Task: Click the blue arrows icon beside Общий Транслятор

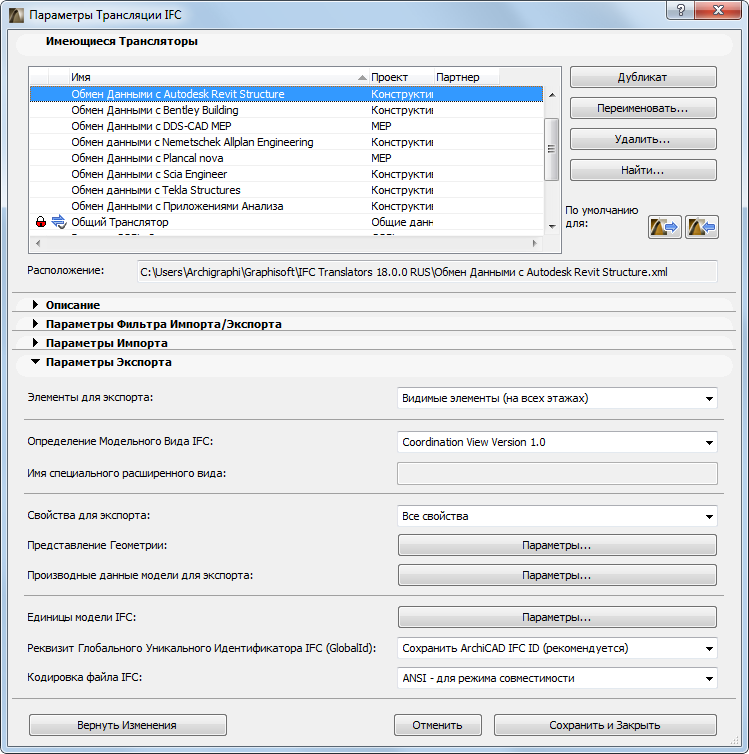Action: click(59, 222)
